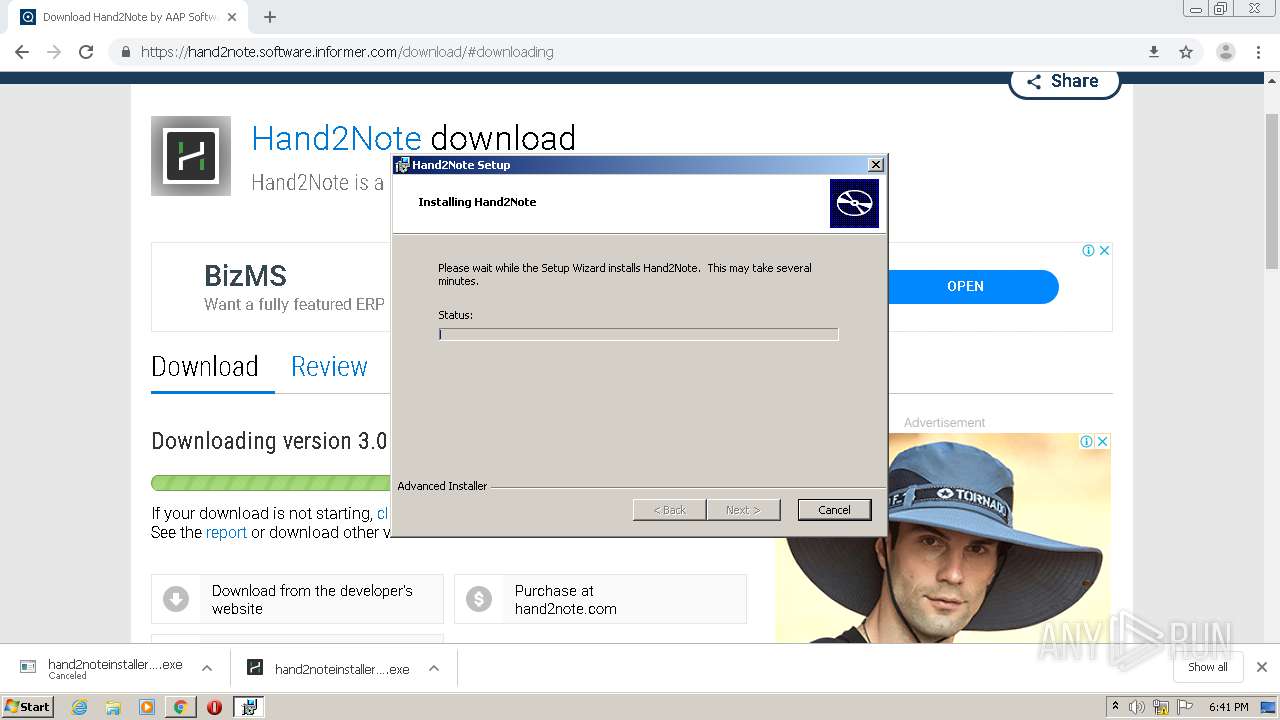
Task: Open a new browser tab
Action: pyautogui.click(x=270, y=17)
